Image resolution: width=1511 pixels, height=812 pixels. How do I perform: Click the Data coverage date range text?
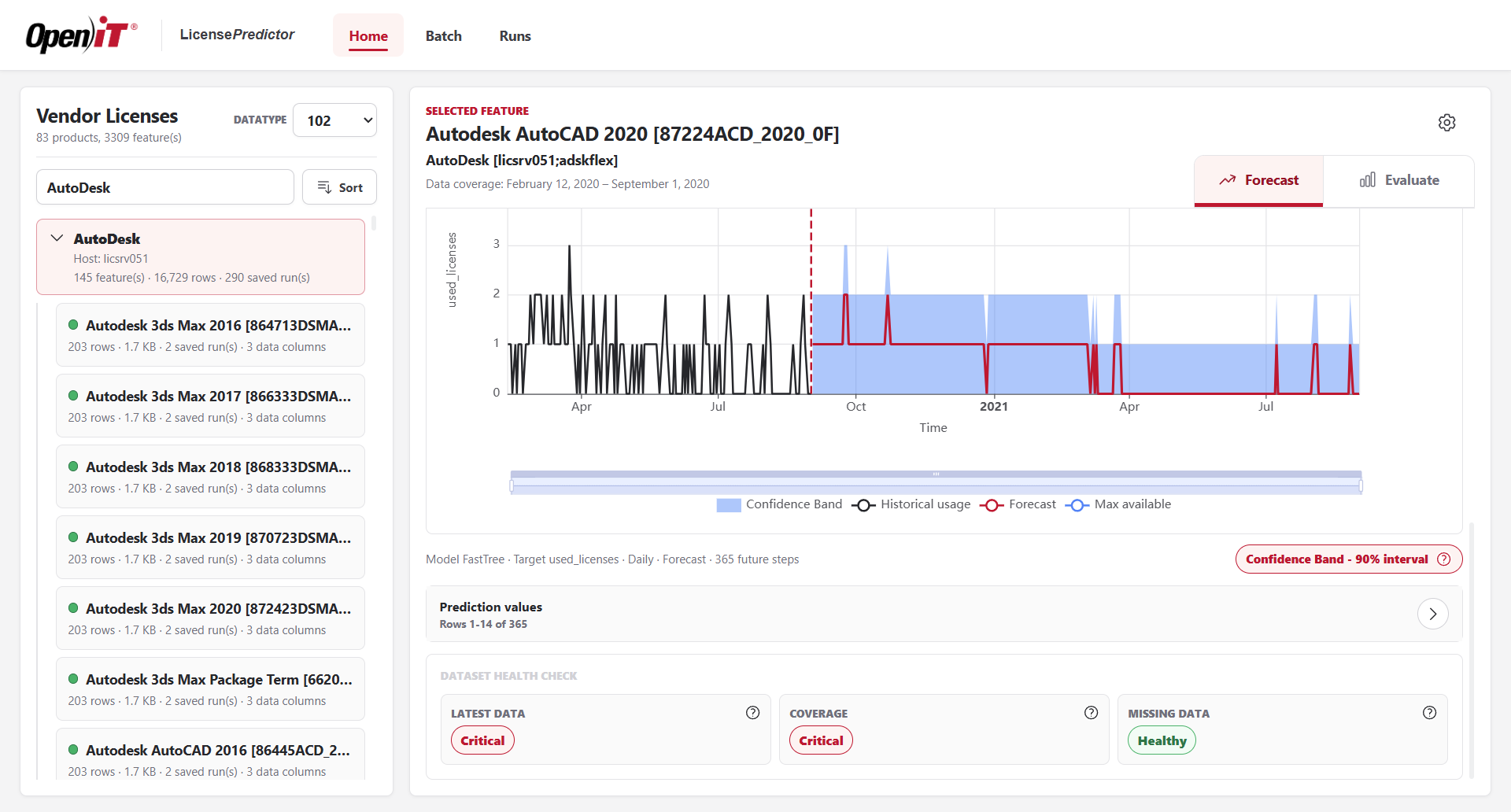pos(567,184)
